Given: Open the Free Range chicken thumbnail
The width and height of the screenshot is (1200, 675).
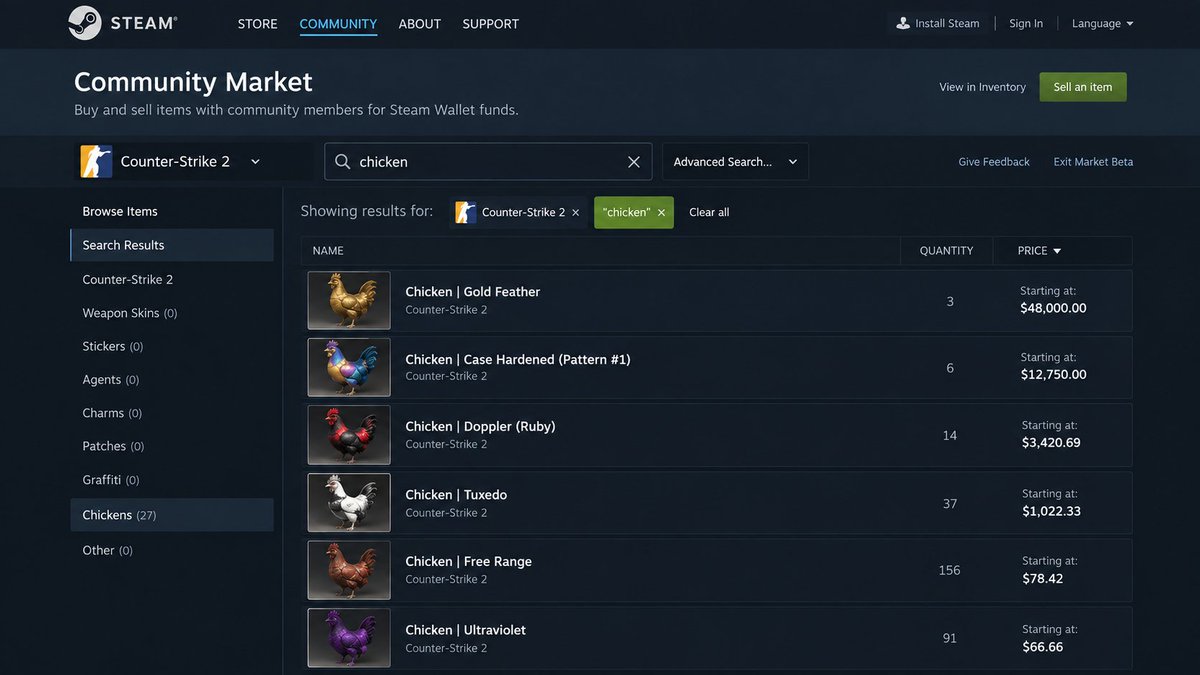Looking at the screenshot, I should tap(349, 570).
